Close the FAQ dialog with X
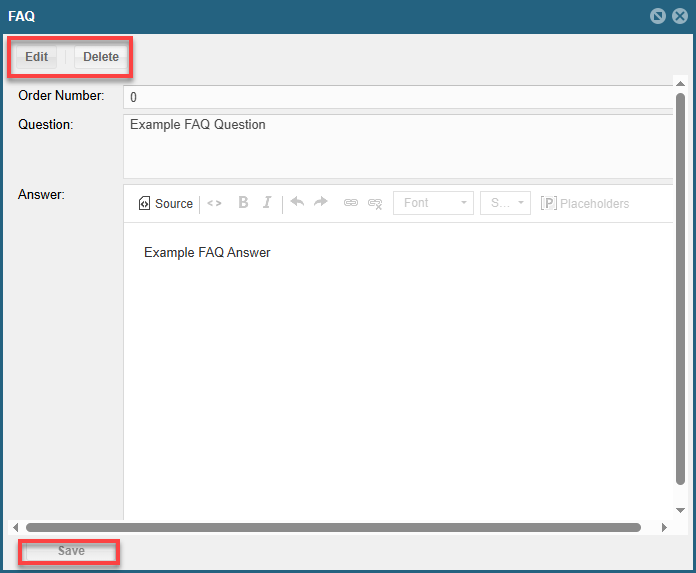 [680, 16]
